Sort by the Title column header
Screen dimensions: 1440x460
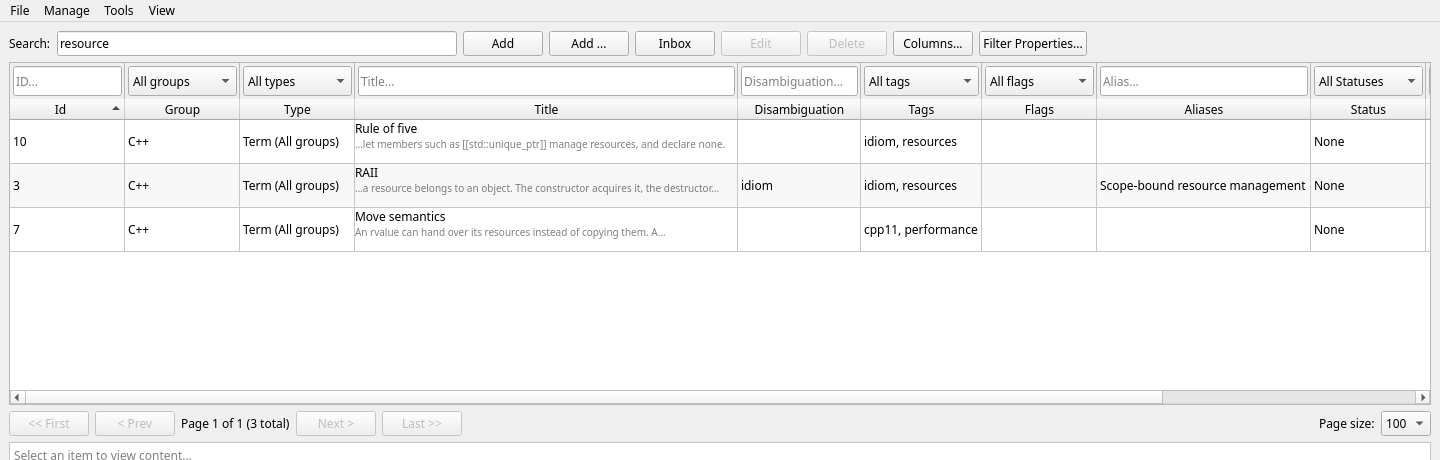tap(546, 109)
